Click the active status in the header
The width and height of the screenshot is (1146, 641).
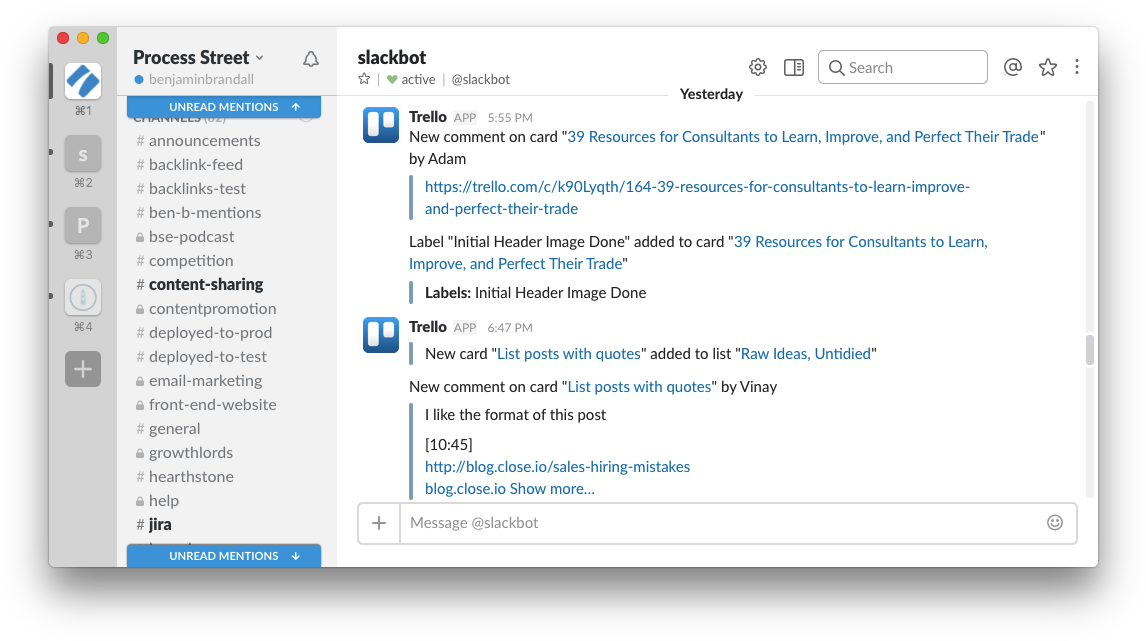click(x=411, y=79)
